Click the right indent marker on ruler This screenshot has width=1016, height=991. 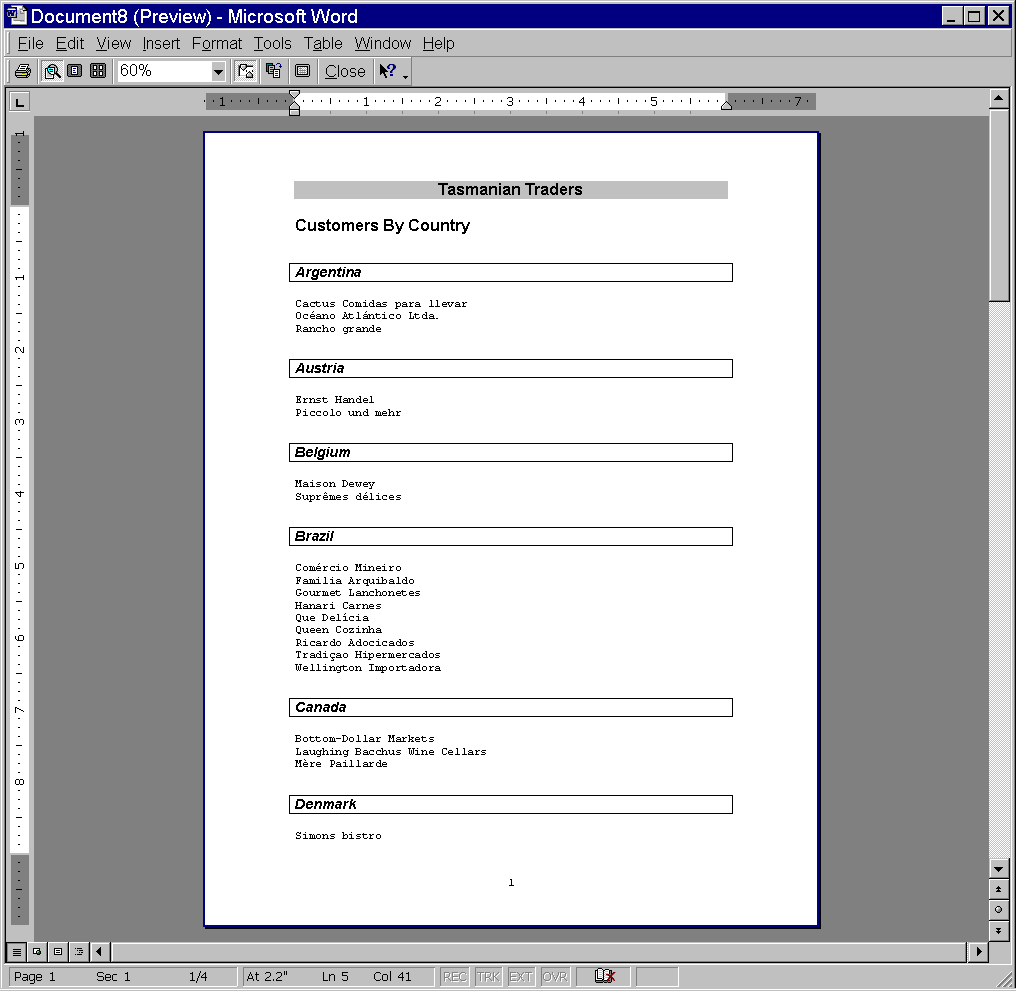click(726, 106)
